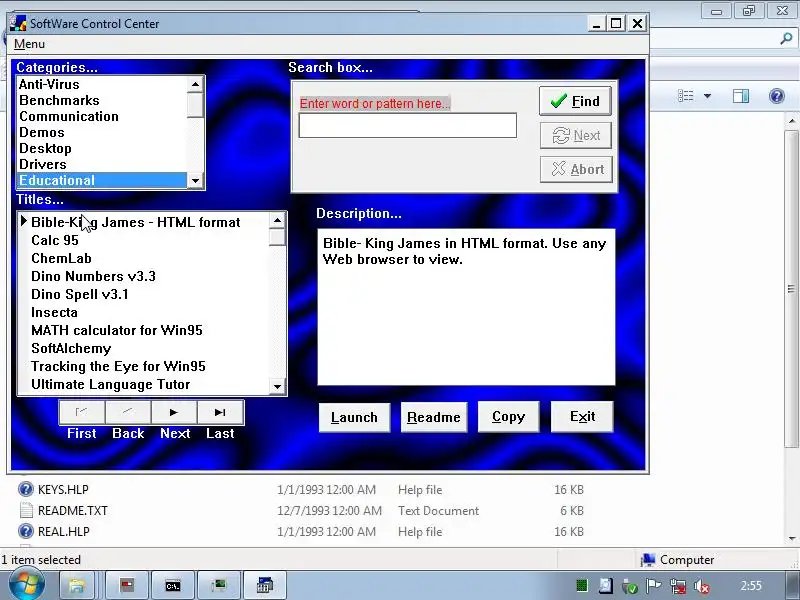Click Titles list scroll down arrow
Screen dimensions: 800x600
[277, 386]
